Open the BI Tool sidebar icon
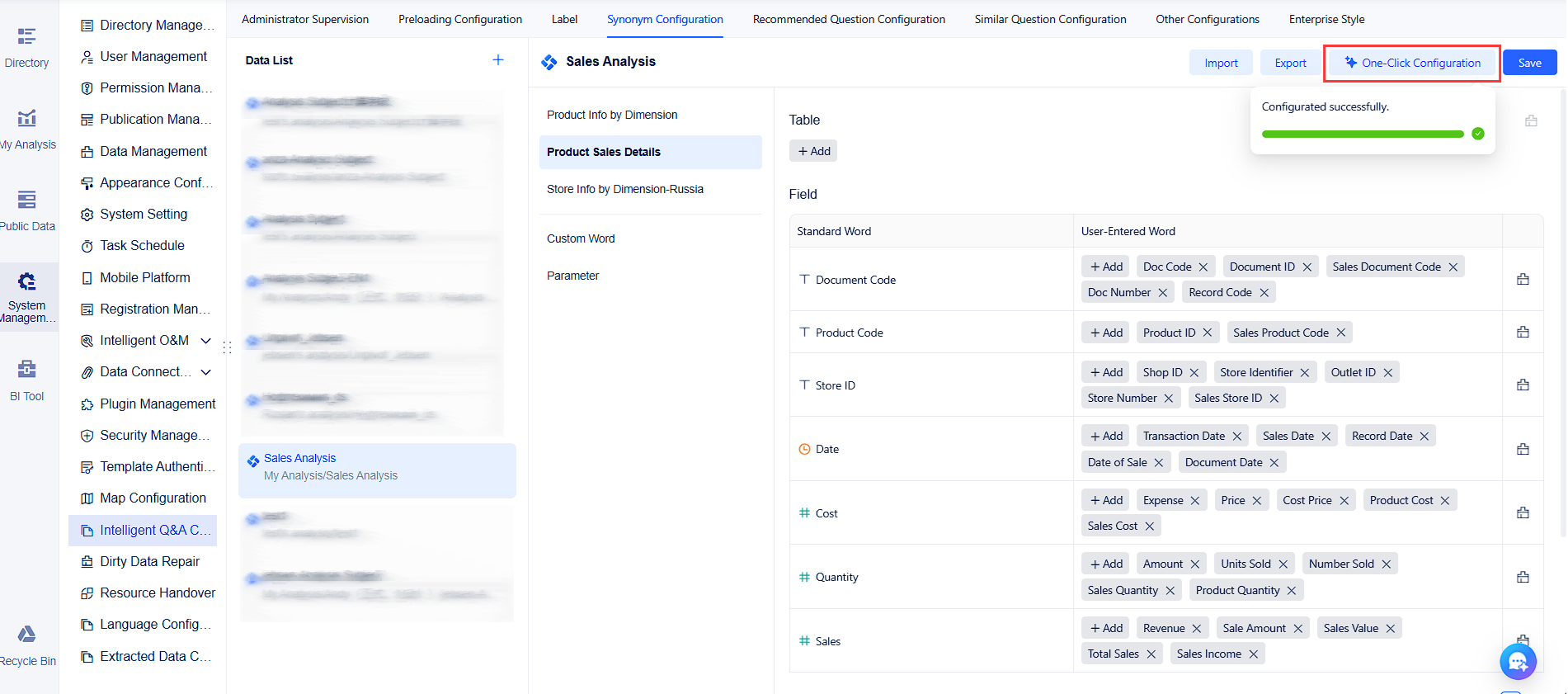The image size is (1568, 694). point(26,379)
